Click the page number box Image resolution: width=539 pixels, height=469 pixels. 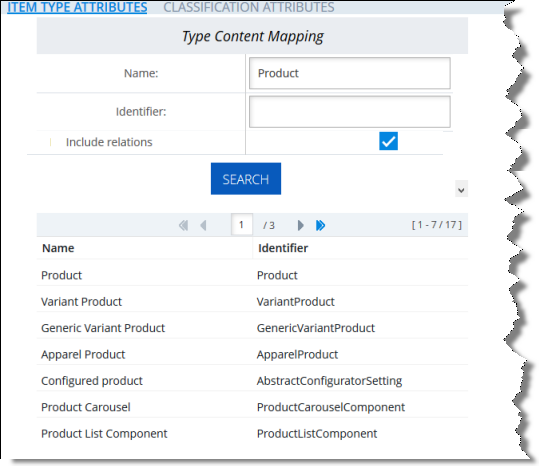point(241,225)
